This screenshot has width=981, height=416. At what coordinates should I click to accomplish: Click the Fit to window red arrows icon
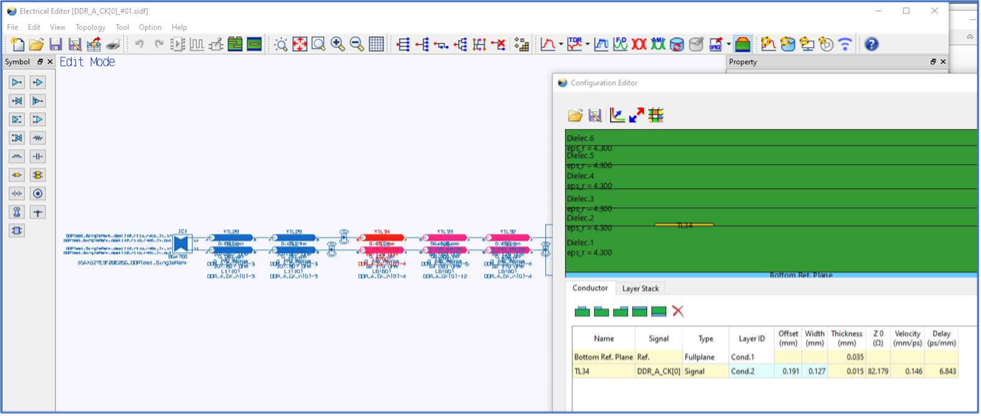(x=300, y=44)
